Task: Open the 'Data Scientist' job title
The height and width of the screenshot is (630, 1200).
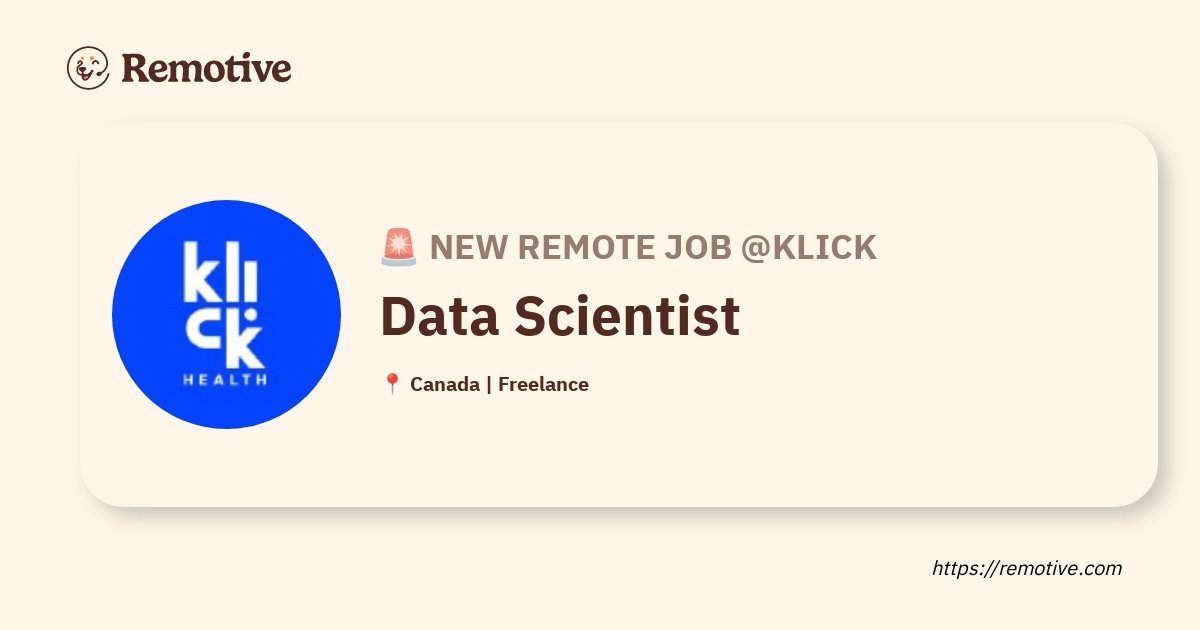Action: tap(560, 315)
